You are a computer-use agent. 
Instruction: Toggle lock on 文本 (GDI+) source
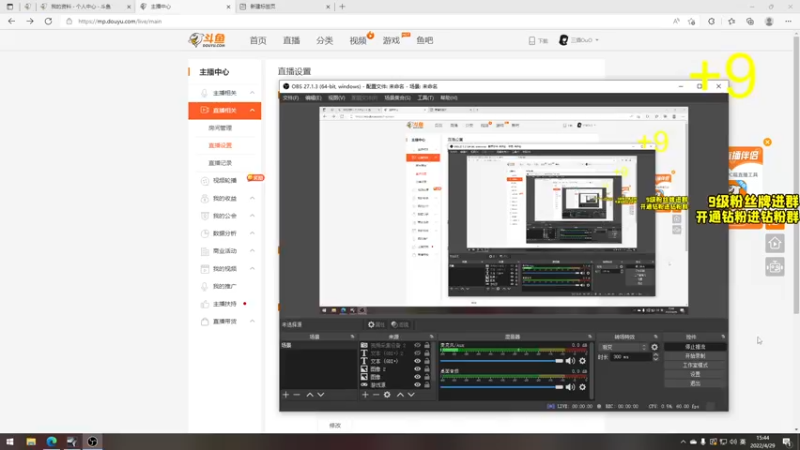coord(427,361)
